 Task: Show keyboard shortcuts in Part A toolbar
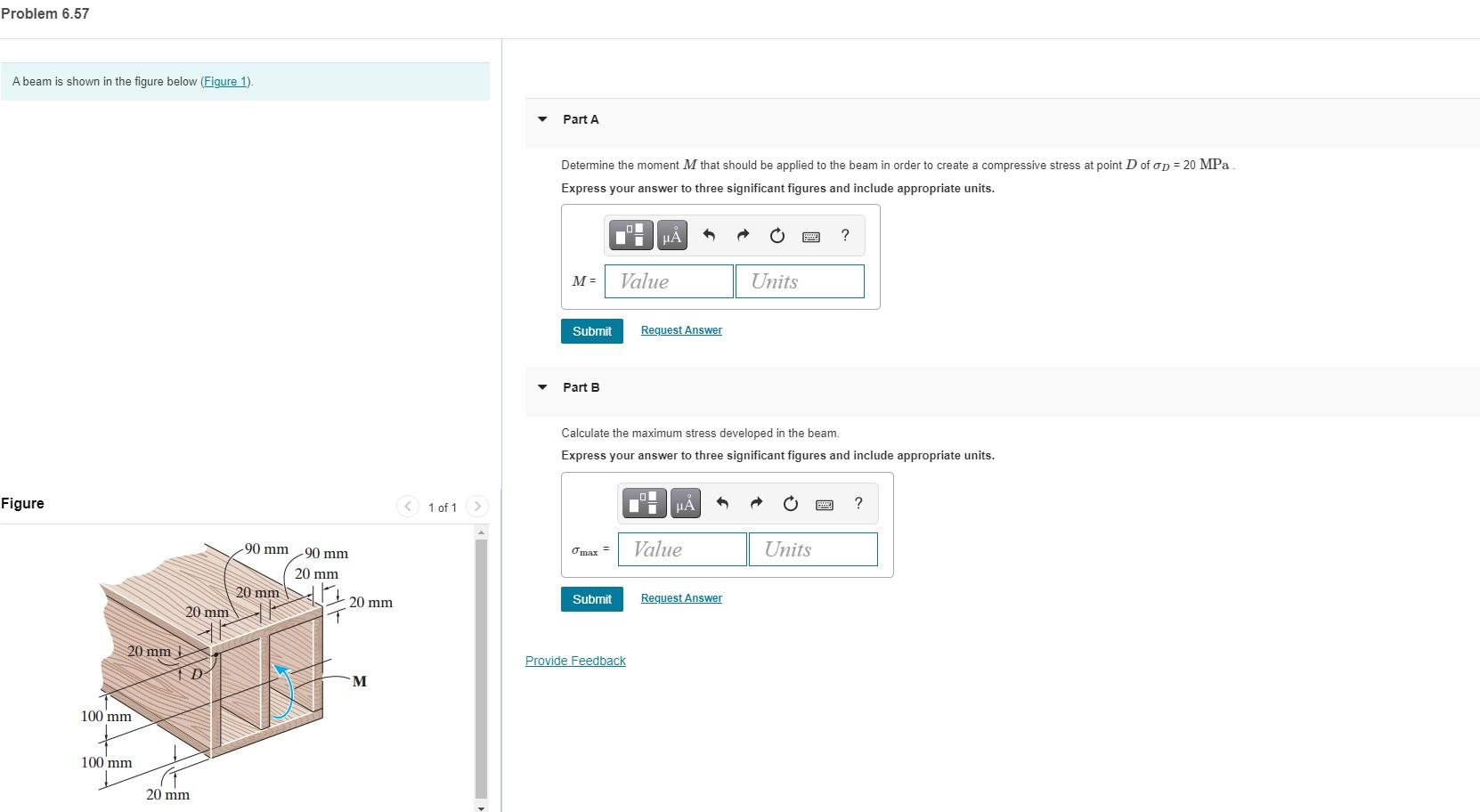click(810, 236)
